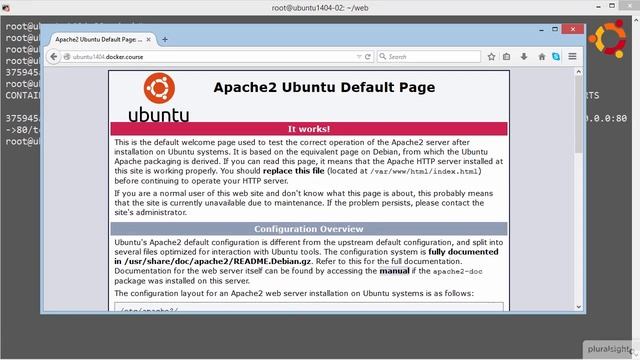Minimize the root@ubuntu1404-02 terminal window
640x360 pixels.
(x=598, y=7)
